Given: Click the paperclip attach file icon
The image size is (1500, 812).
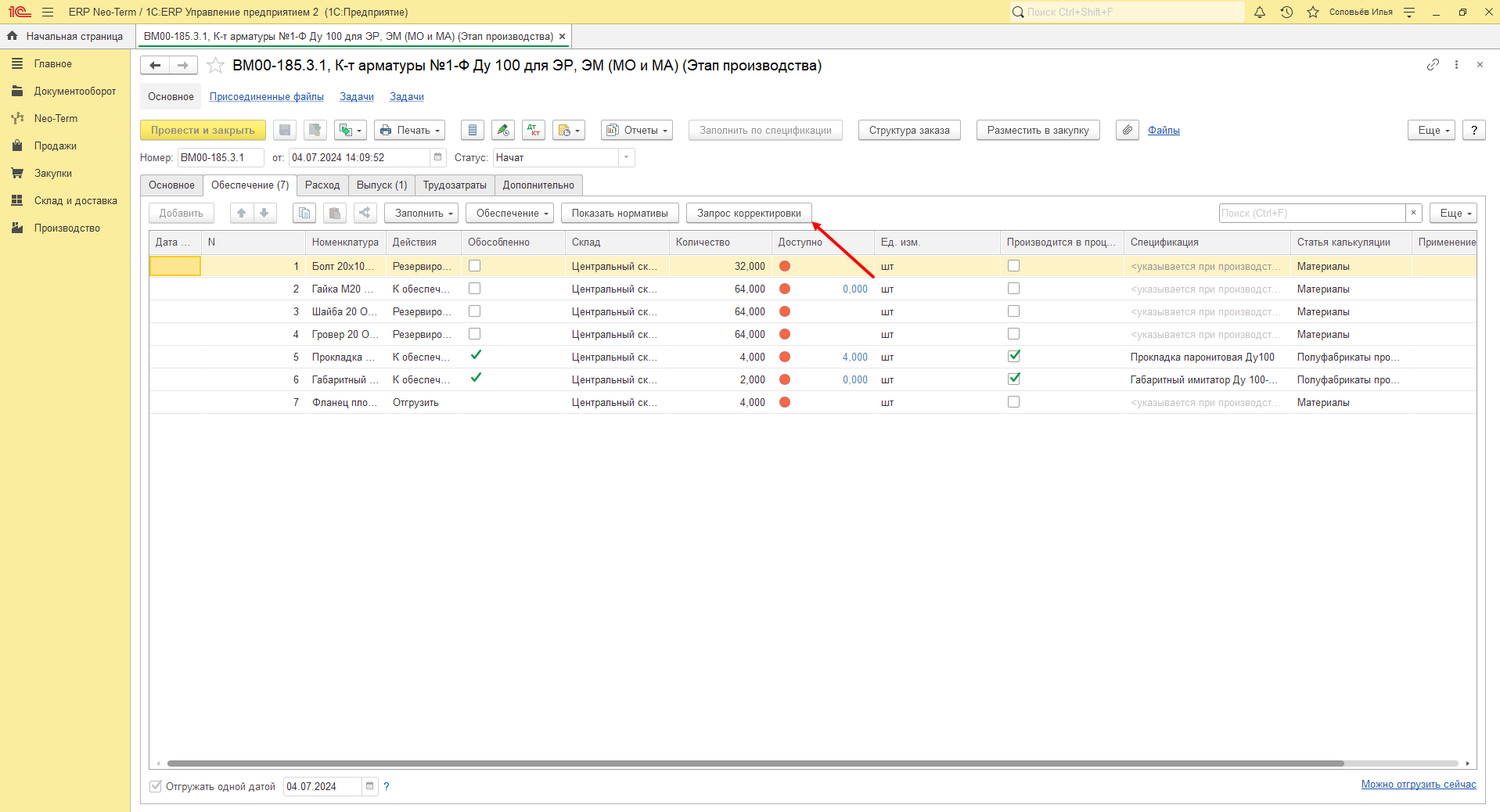Looking at the screenshot, I should coord(1127,131).
